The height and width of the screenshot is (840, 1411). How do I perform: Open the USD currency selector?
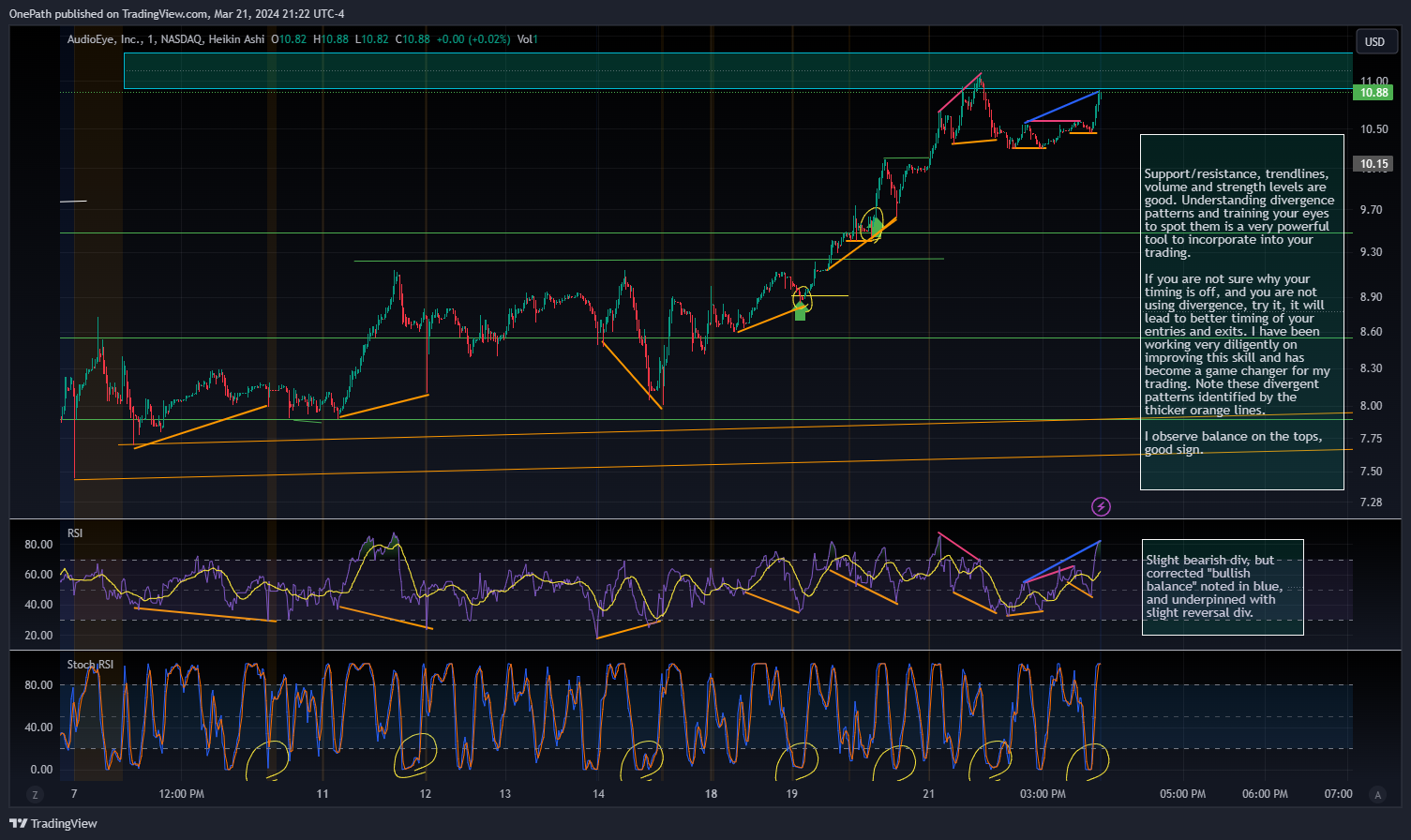point(1376,41)
